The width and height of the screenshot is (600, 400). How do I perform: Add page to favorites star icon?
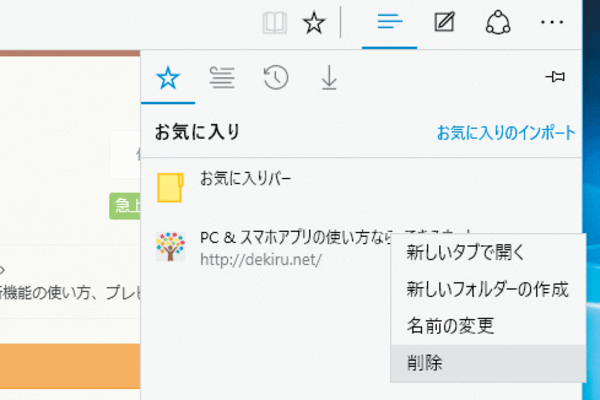click(x=314, y=23)
